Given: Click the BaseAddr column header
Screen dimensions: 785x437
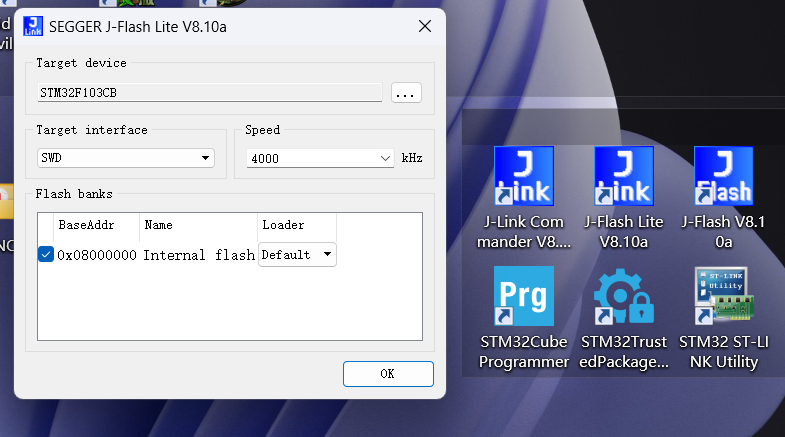Looking at the screenshot, I should [97, 225].
